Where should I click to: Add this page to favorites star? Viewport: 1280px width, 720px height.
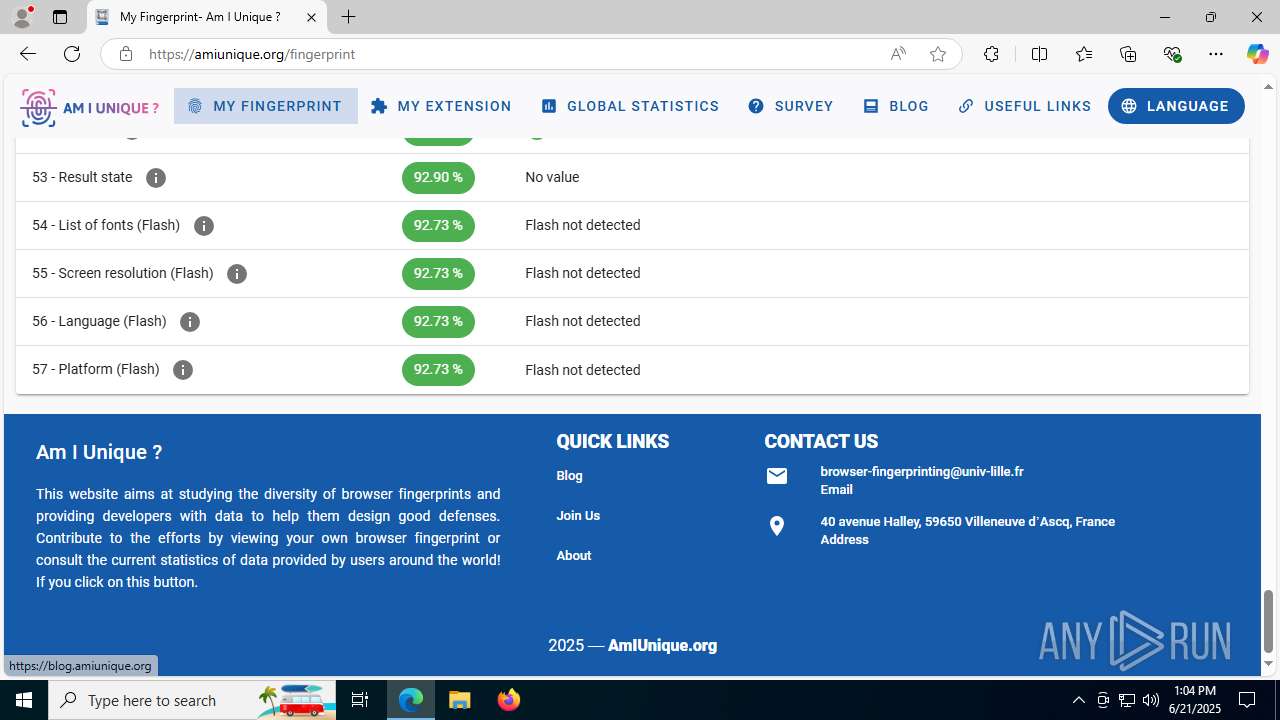click(x=938, y=54)
